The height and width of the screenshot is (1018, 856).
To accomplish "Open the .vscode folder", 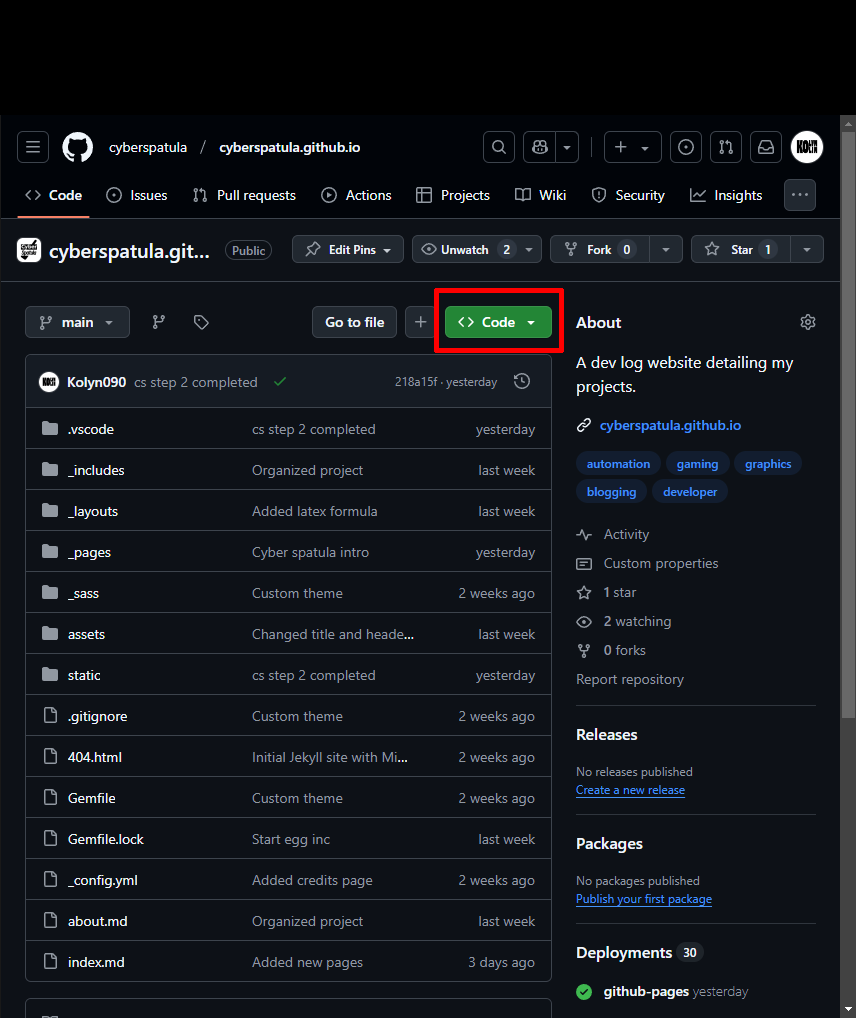I will tap(91, 429).
